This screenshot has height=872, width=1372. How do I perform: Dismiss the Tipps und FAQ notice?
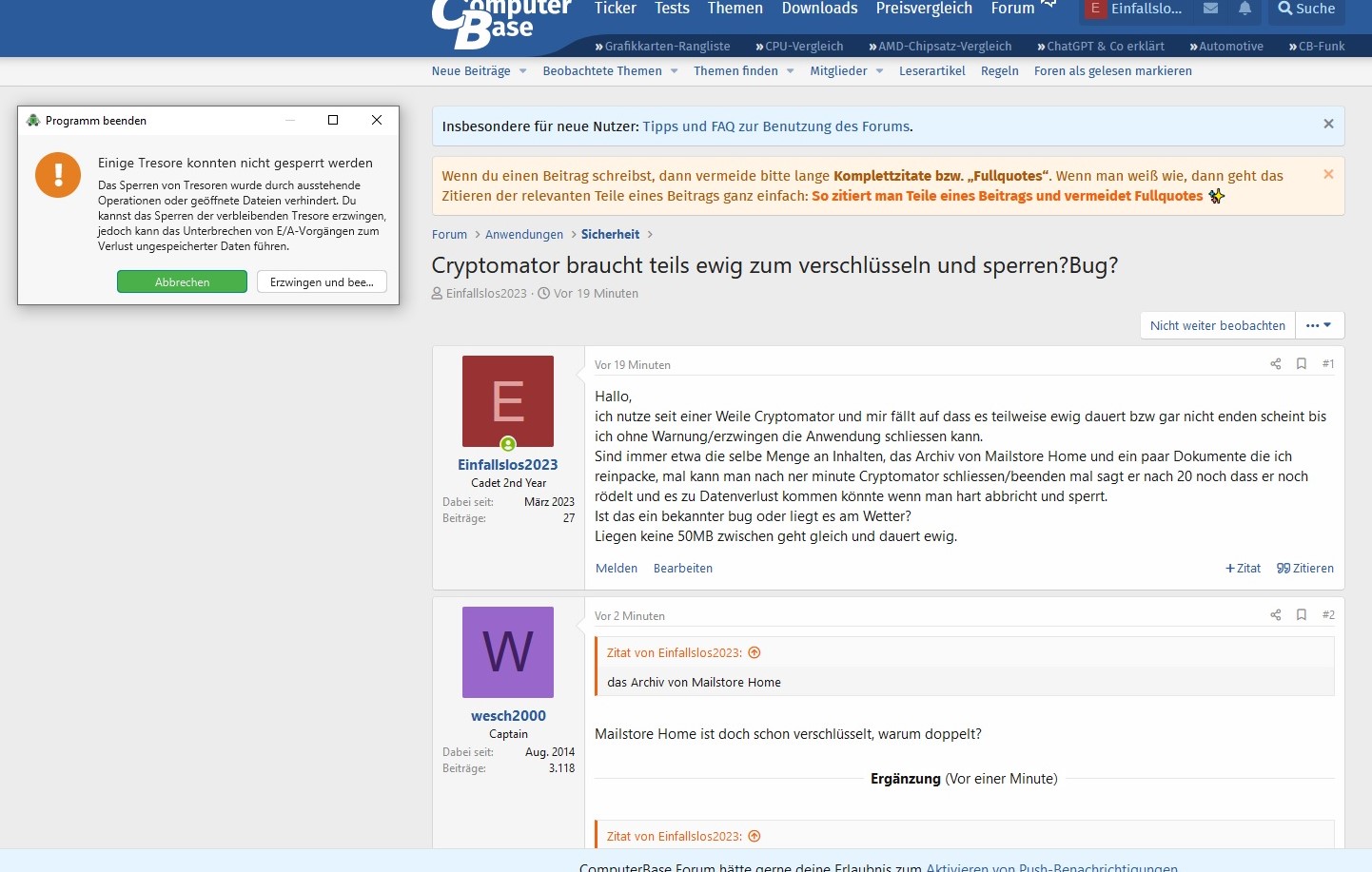(x=1328, y=124)
